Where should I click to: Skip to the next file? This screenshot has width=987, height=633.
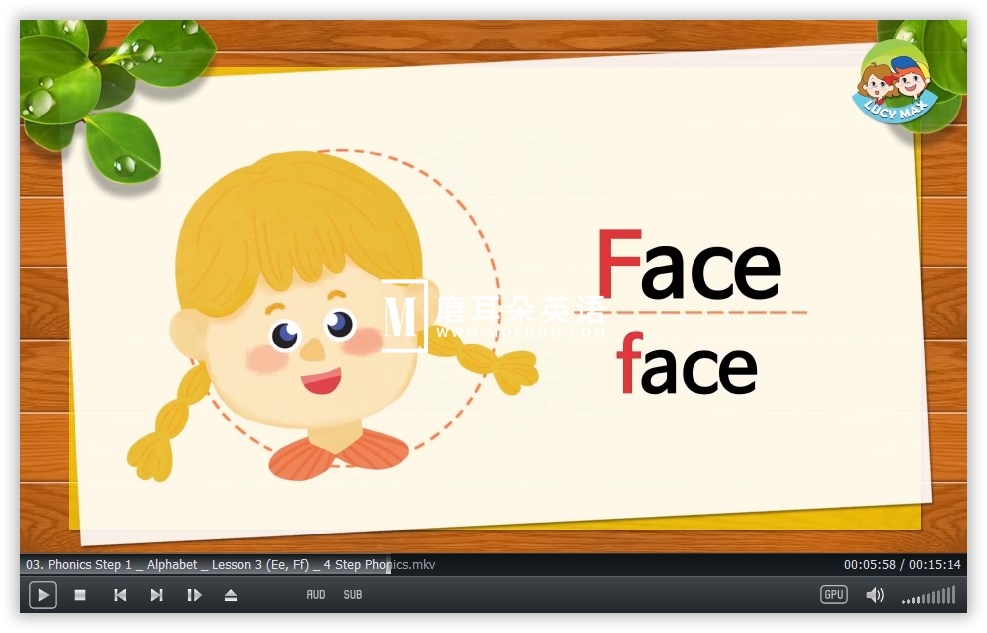(x=156, y=595)
